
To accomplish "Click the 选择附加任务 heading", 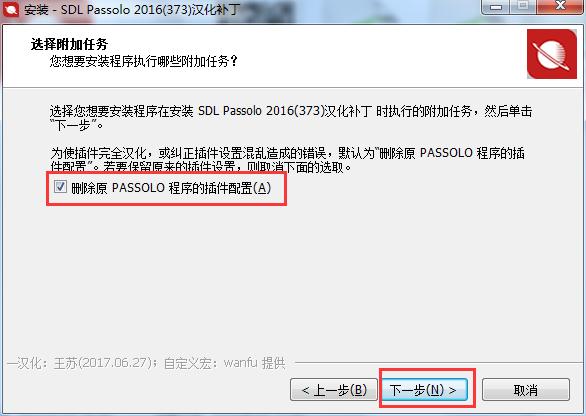I will pos(70,44).
